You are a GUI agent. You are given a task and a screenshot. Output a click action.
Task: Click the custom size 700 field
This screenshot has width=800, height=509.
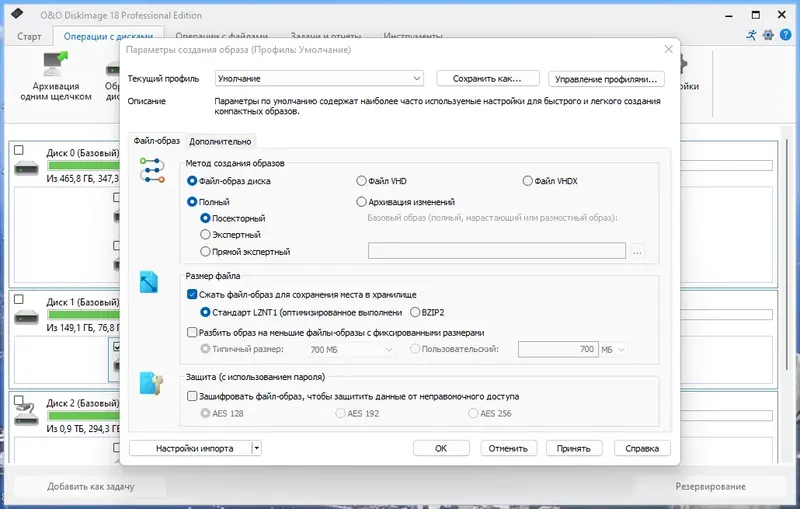click(558, 349)
